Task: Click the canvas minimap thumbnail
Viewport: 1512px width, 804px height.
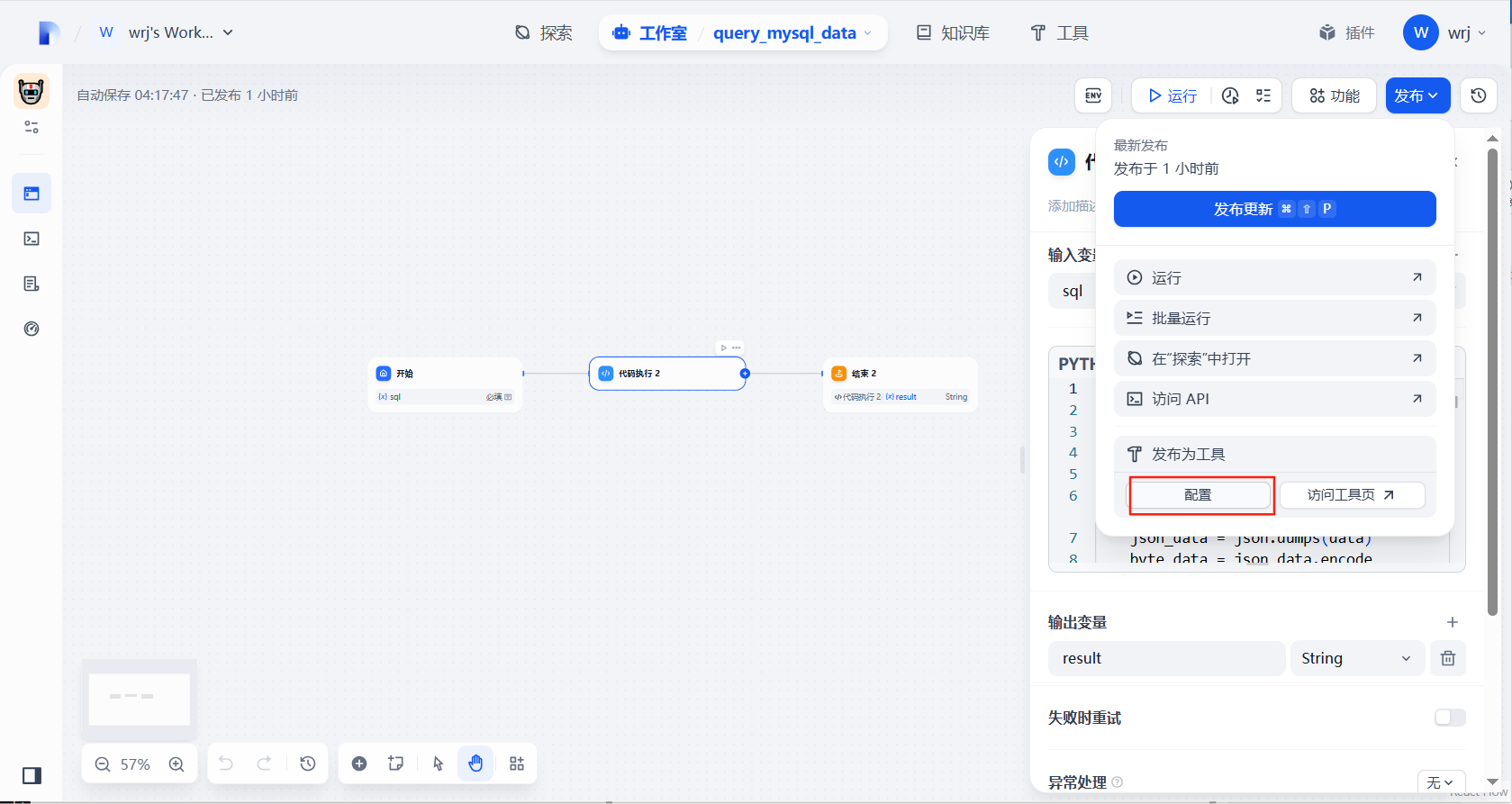Action: [x=140, y=699]
